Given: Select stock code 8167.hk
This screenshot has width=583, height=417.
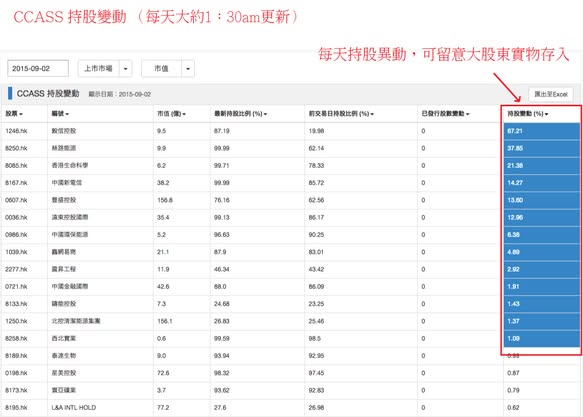Looking at the screenshot, I should [16, 183].
